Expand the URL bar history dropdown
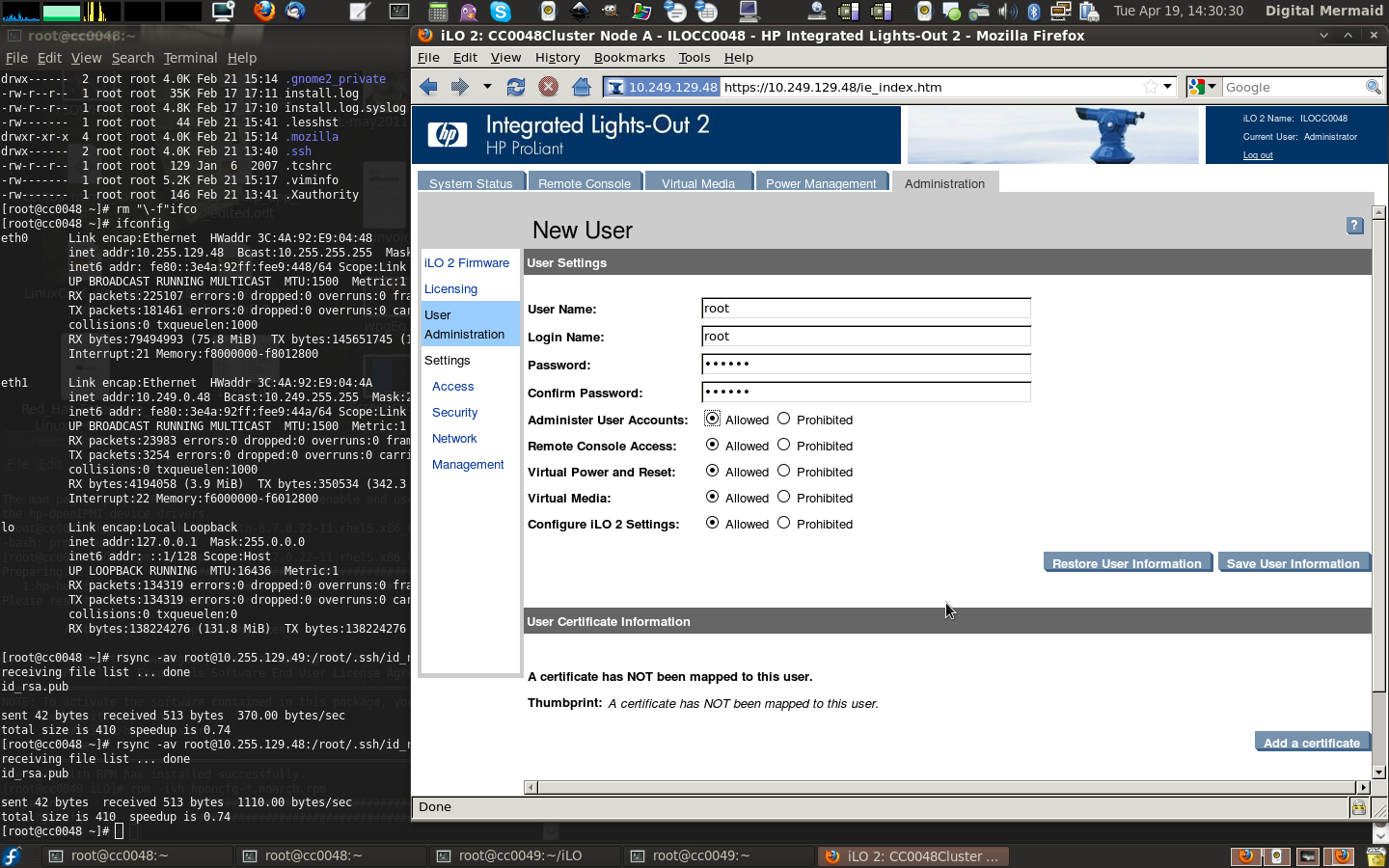This screenshot has height=868, width=1389. coord(1167,87)
